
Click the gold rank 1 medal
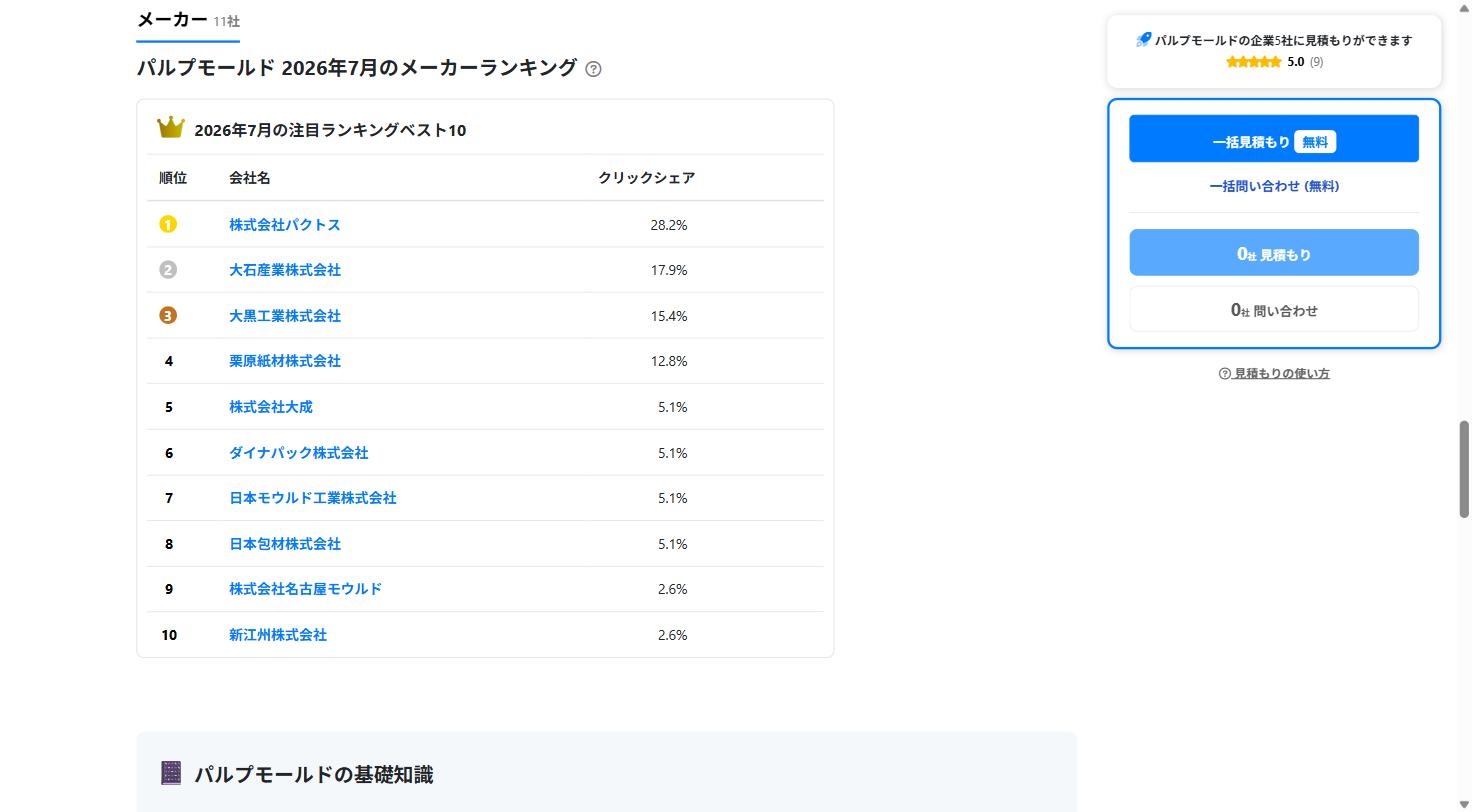(x=168, y=224)
